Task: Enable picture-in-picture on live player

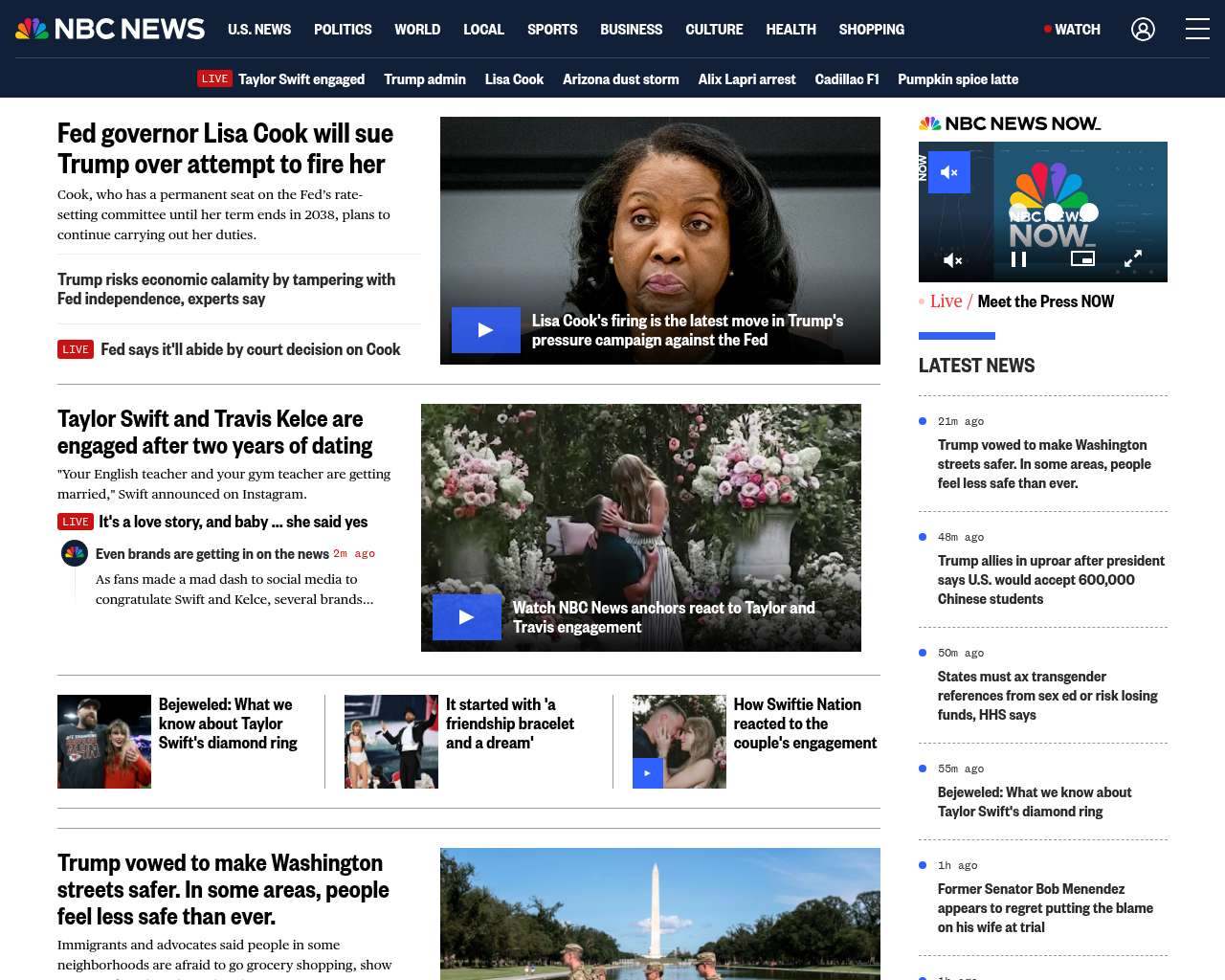Action: coord(1082,258)
